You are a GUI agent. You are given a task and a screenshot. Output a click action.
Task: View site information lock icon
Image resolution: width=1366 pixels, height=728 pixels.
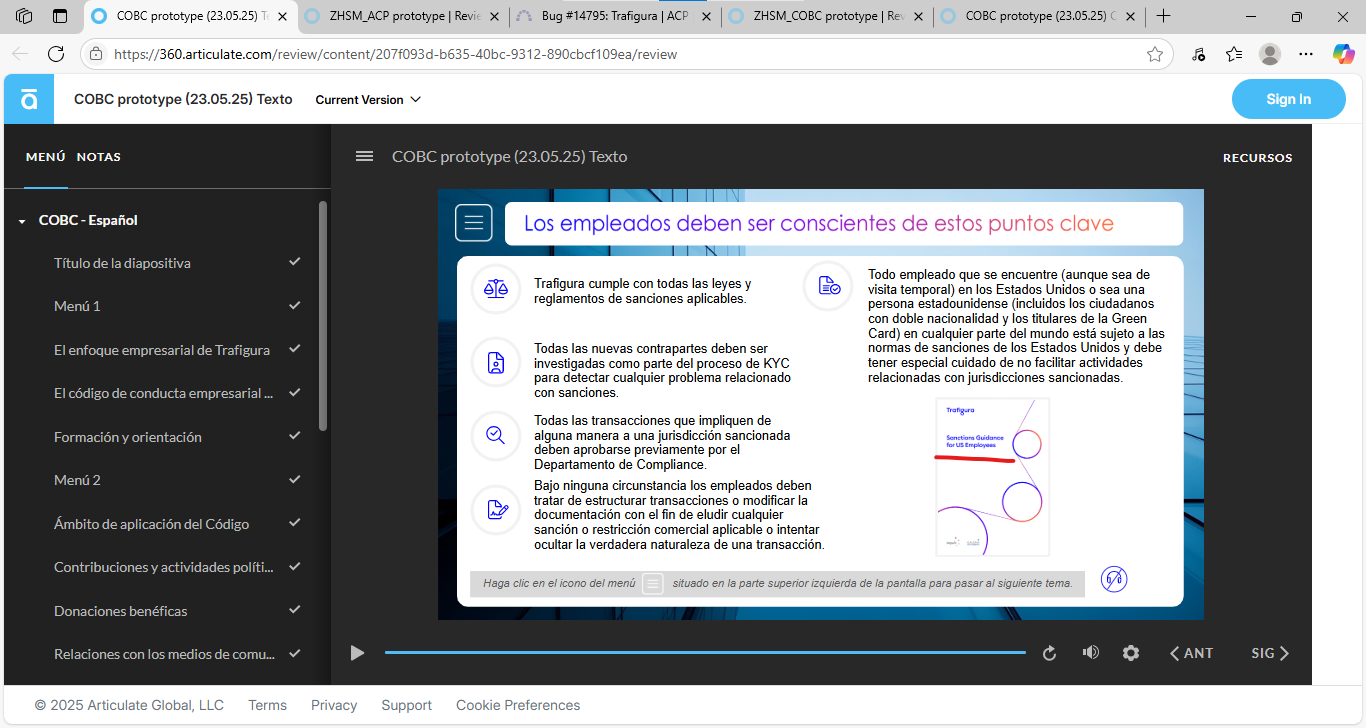[x=96, y=54]
